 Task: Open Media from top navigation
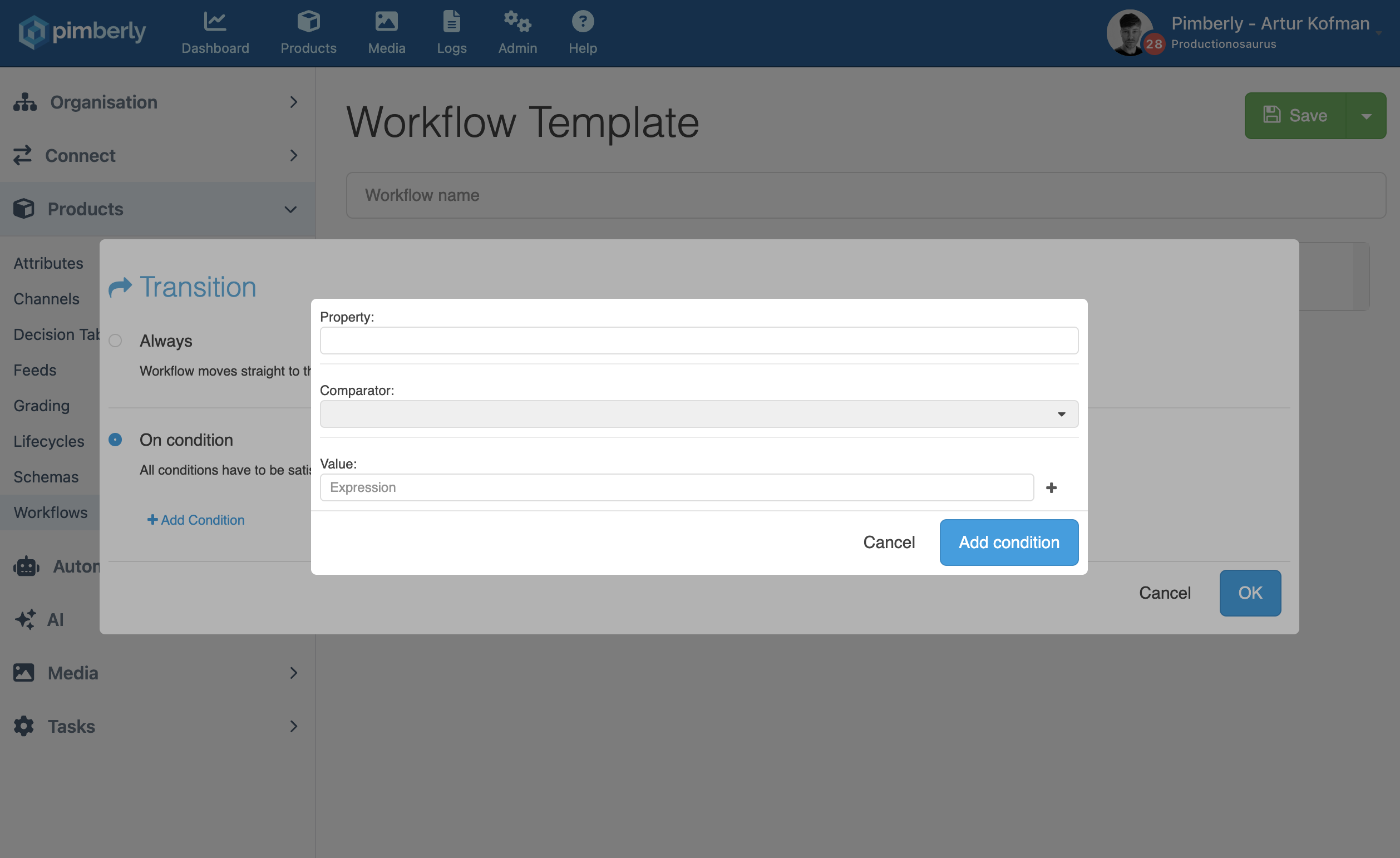click(x=386, y=33)
